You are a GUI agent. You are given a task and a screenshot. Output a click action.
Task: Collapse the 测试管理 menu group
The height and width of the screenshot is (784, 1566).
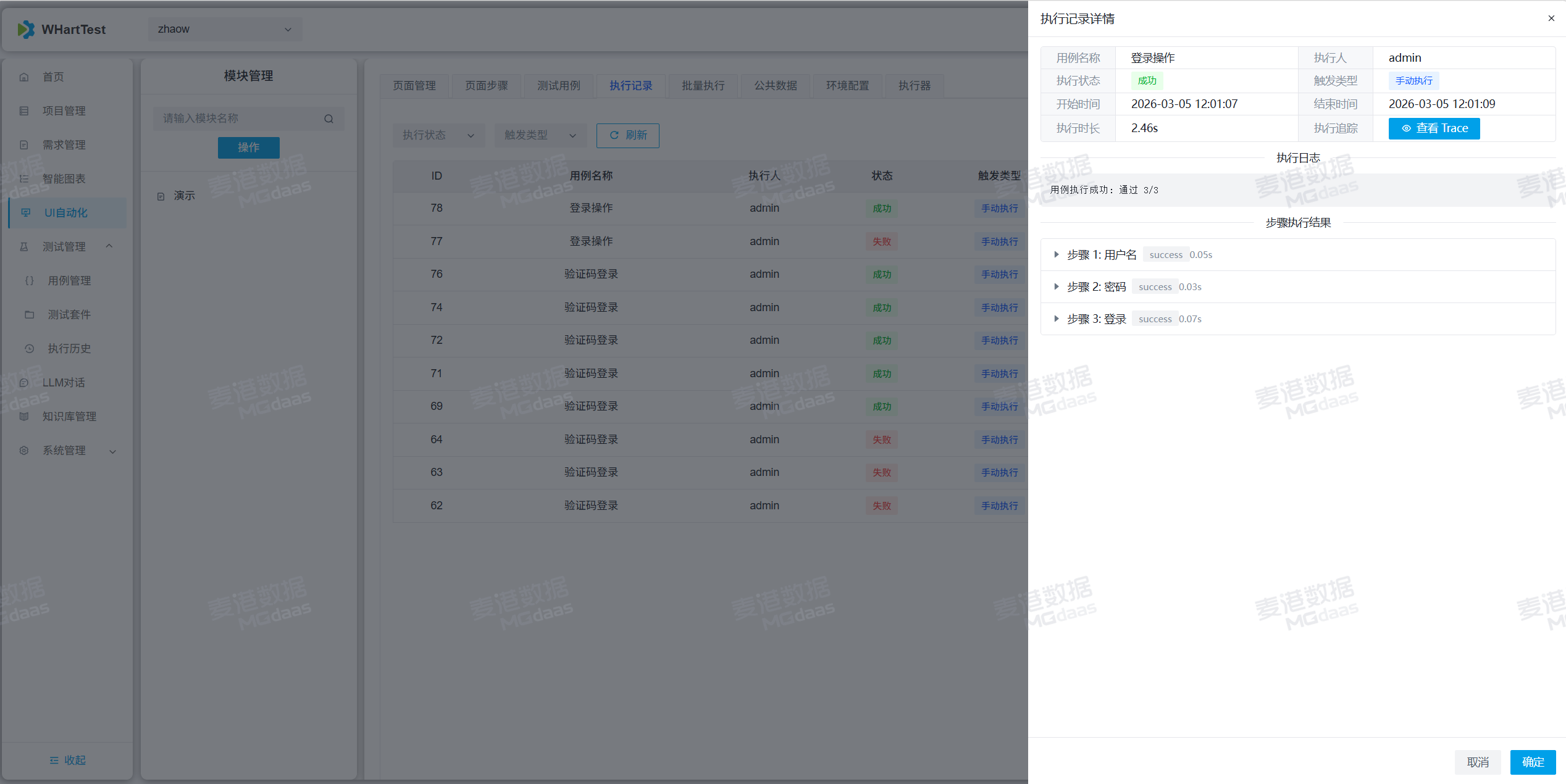[109, 246]
